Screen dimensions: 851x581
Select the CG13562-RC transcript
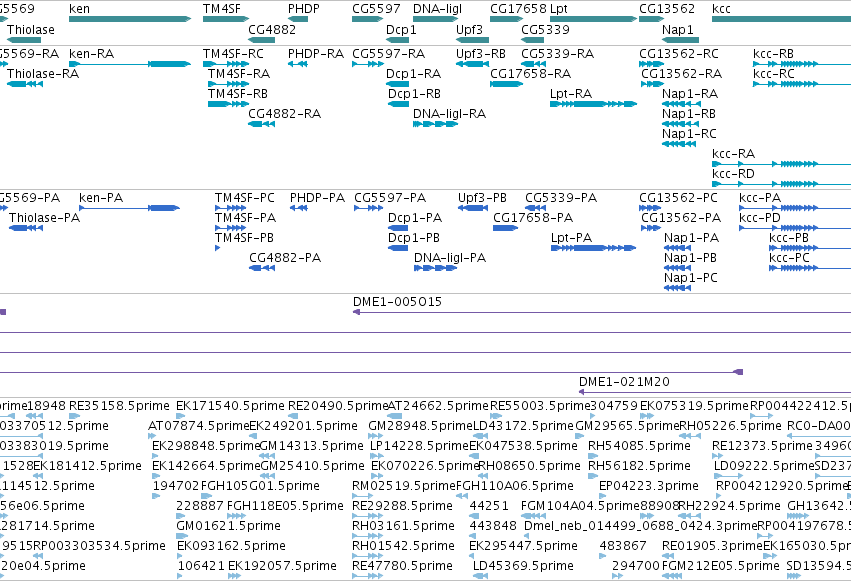pos(651,64)
